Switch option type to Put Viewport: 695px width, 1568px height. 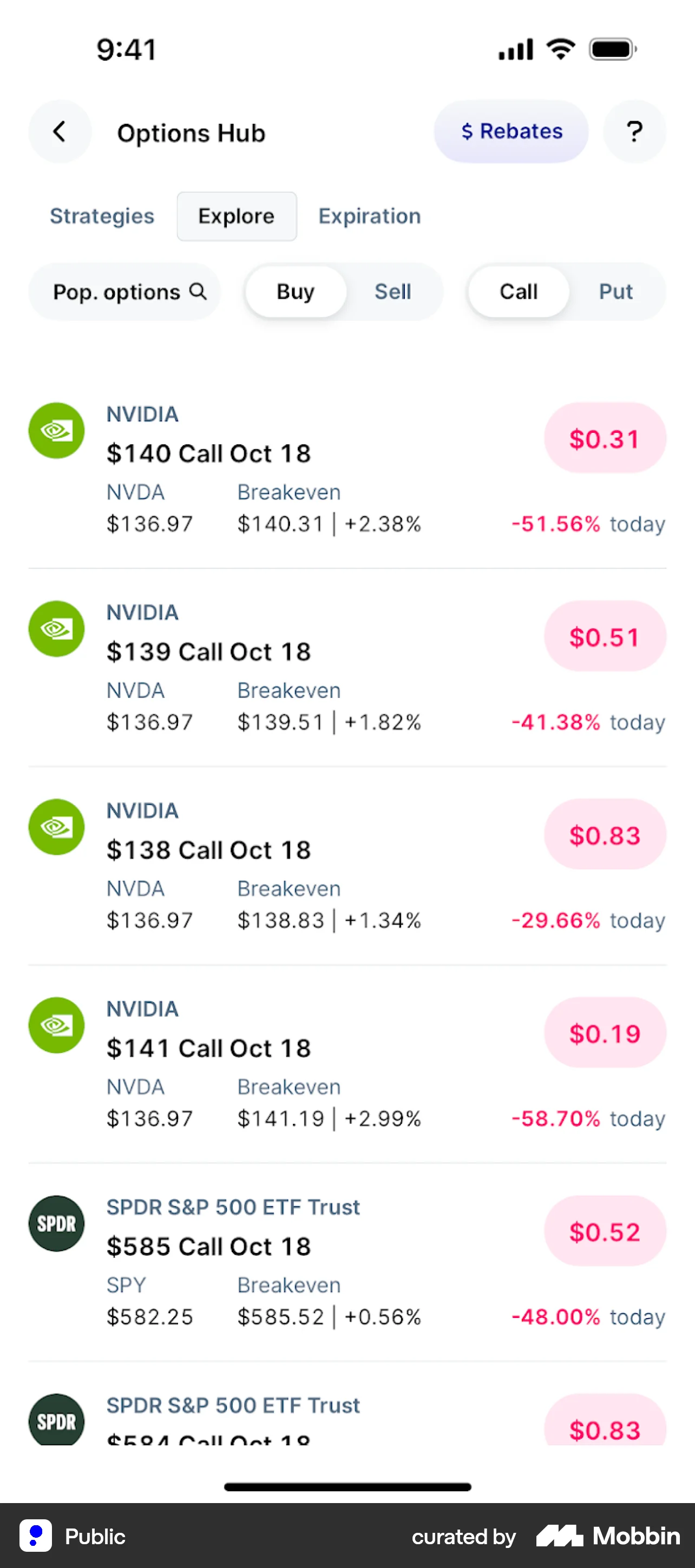point(616,292)
